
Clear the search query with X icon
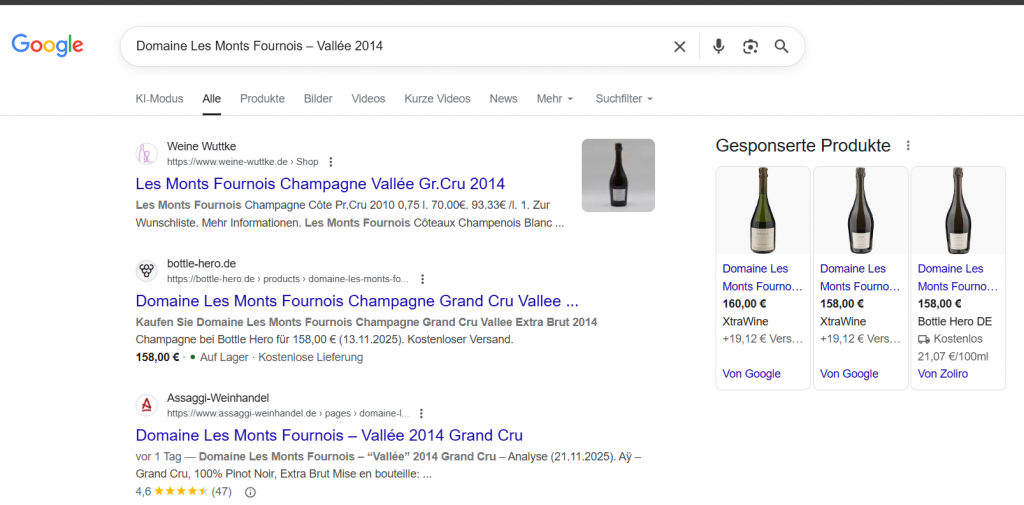click(680, 46)
